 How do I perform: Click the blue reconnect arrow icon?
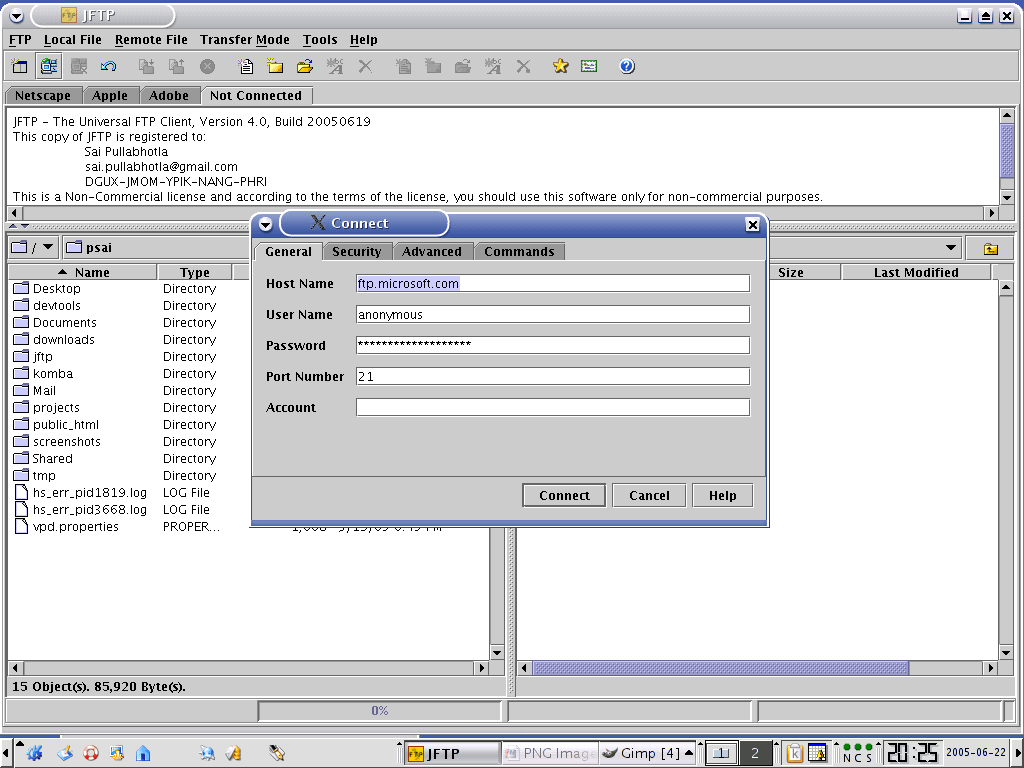point(108,66)
